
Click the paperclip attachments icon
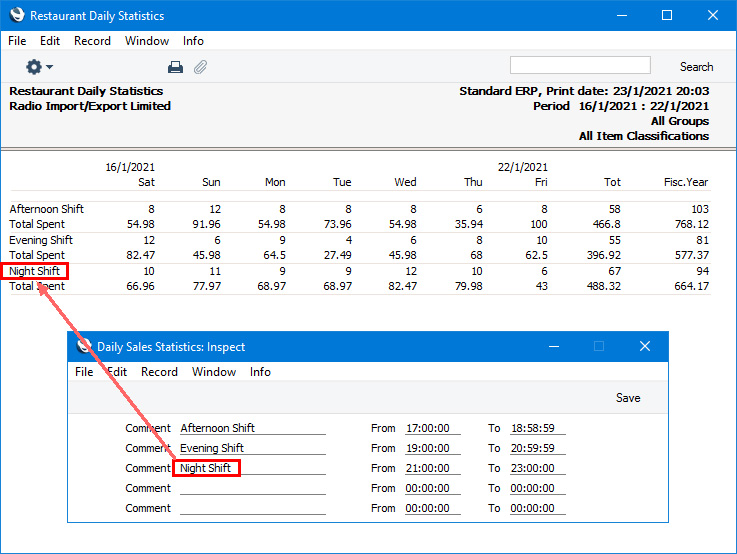pyautogui.click(x=199, y=67)
